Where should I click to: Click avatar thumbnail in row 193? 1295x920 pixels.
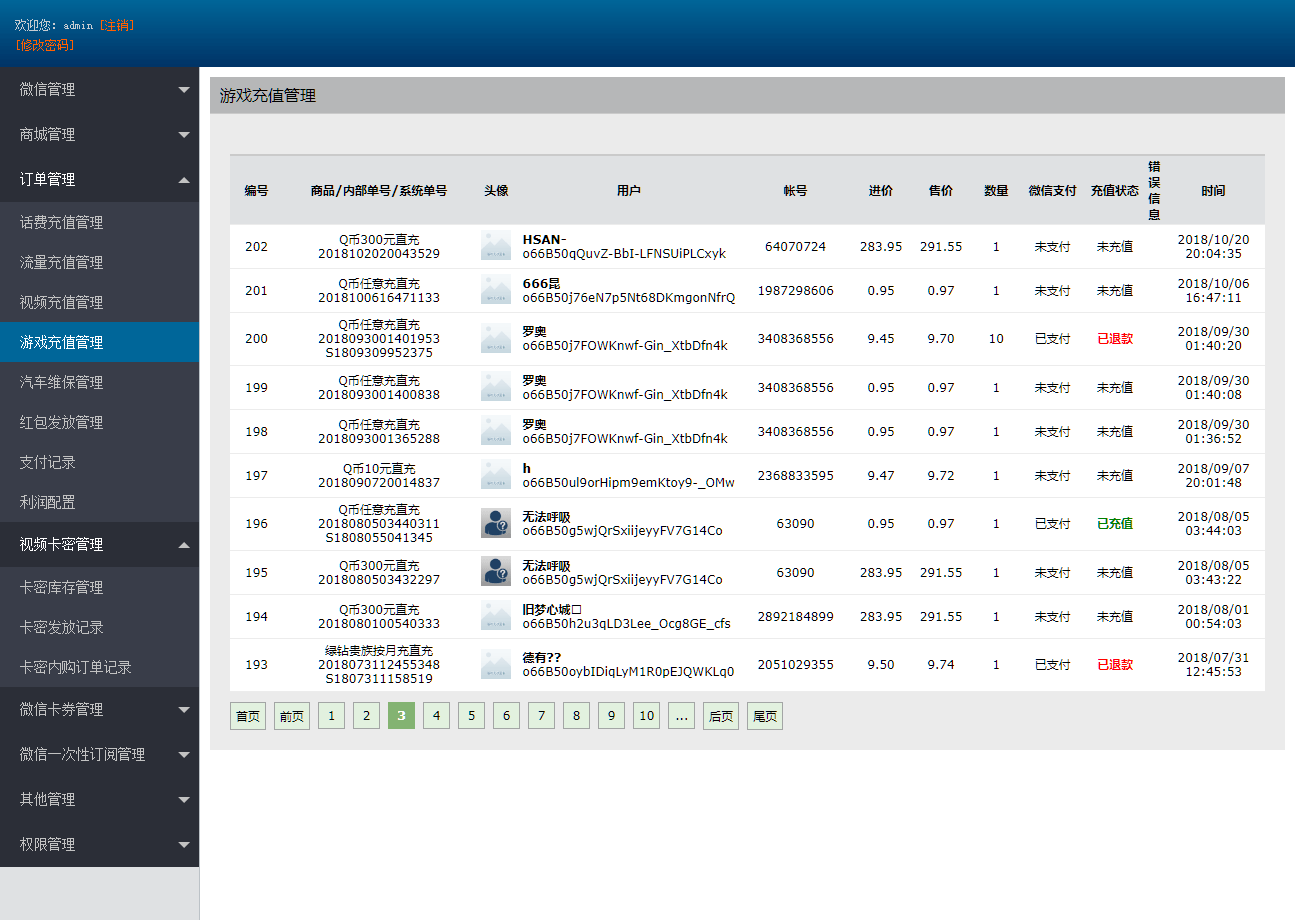[496, 664]
